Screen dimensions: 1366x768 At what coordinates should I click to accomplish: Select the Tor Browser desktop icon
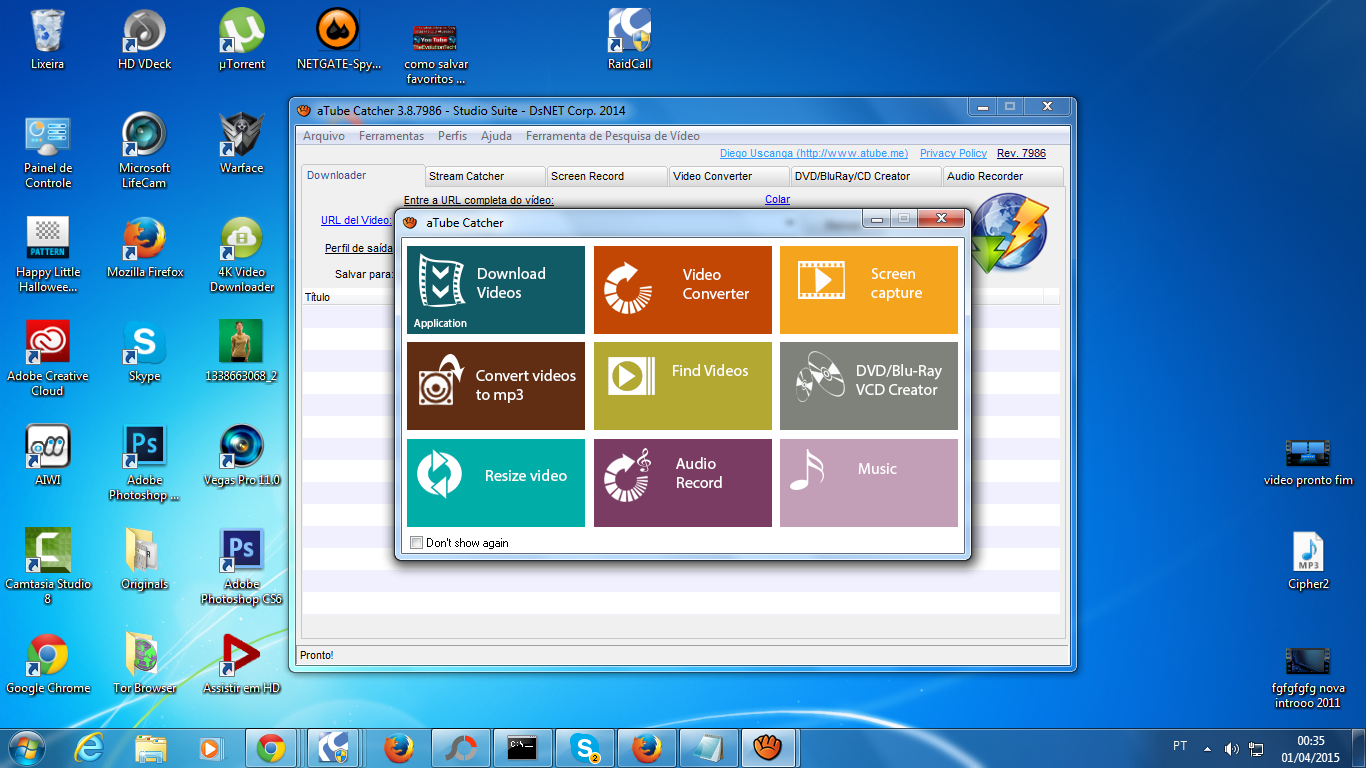[x=145, y=664]
